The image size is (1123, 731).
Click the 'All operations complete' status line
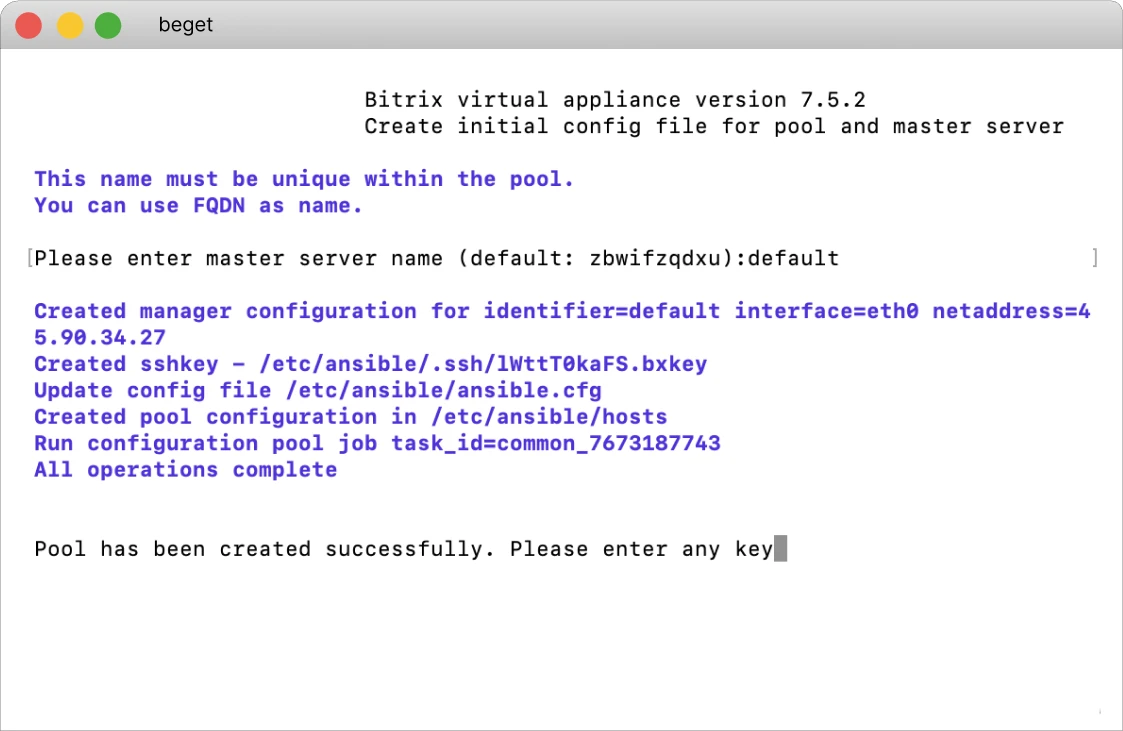[x=185, y=470]
